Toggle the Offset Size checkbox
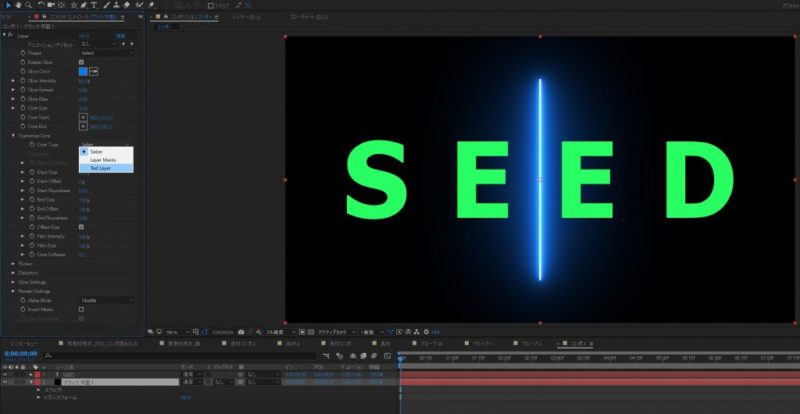Screen dimensions: 800x414 (x=81, y=227)
